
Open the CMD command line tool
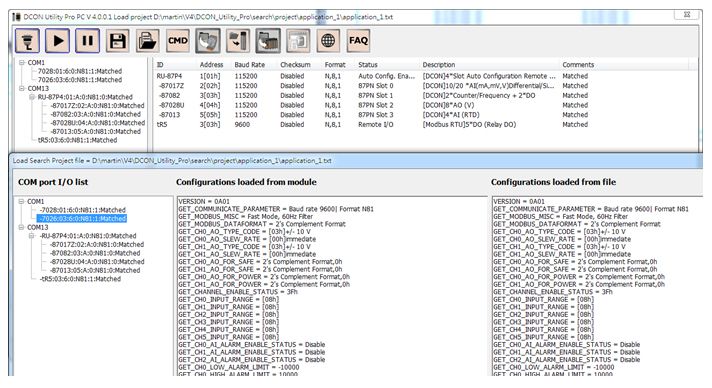[x=178, y=41]
